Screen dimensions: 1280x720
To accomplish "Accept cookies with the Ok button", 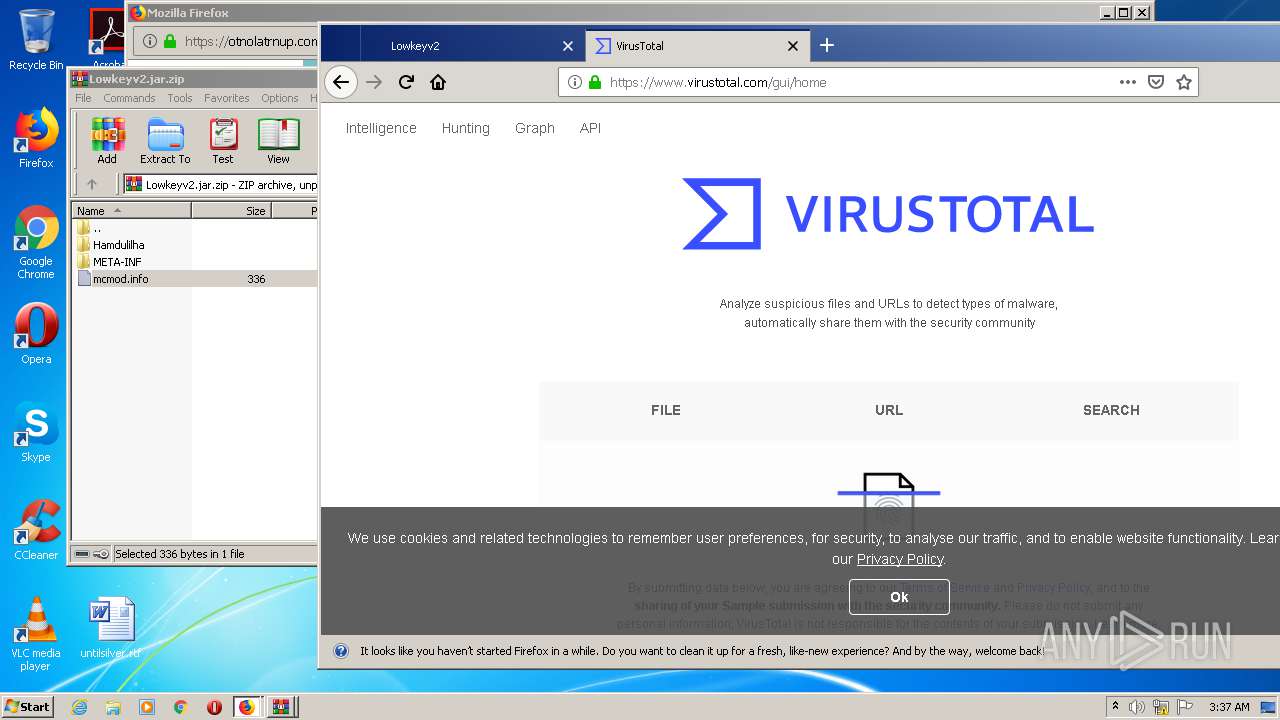I will tap(899, 597).
